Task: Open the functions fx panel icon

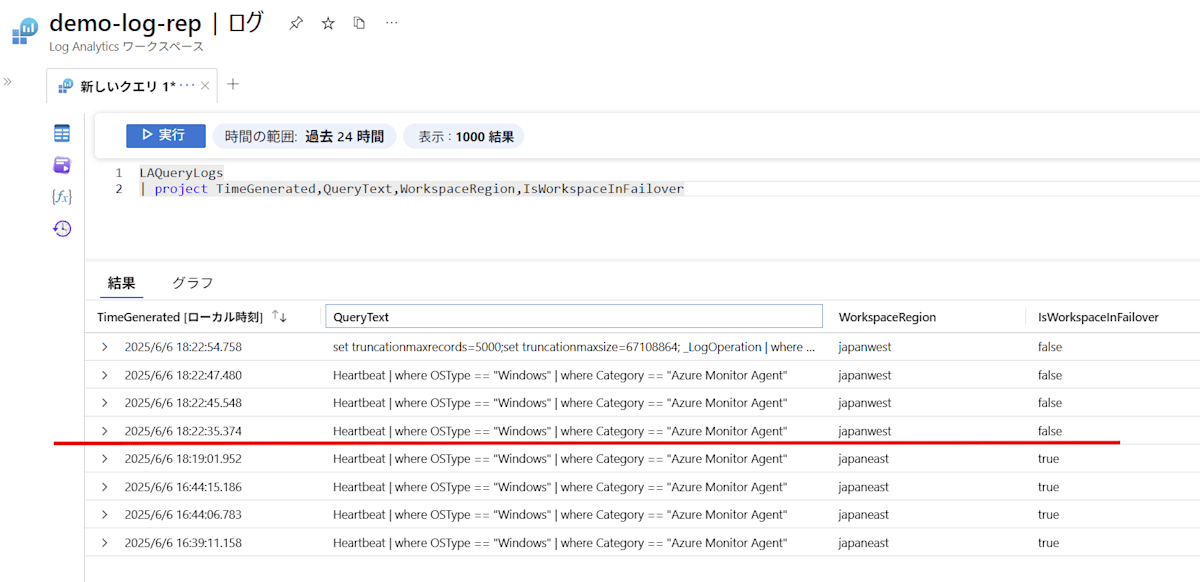Action: click(x=62, y=196)
